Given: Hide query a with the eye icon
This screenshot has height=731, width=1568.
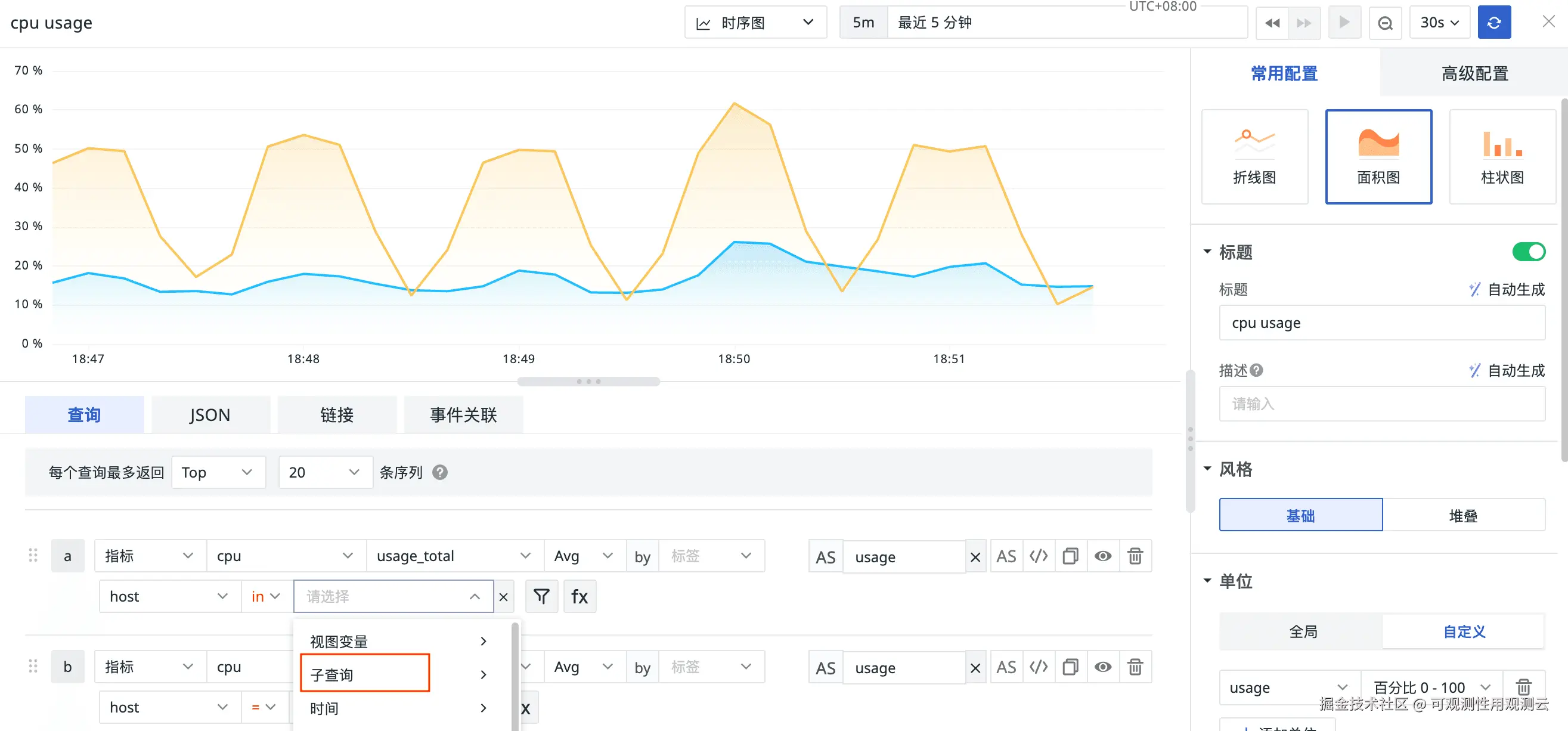Looking at the screenshot, I should click(x=1102, y=556).
